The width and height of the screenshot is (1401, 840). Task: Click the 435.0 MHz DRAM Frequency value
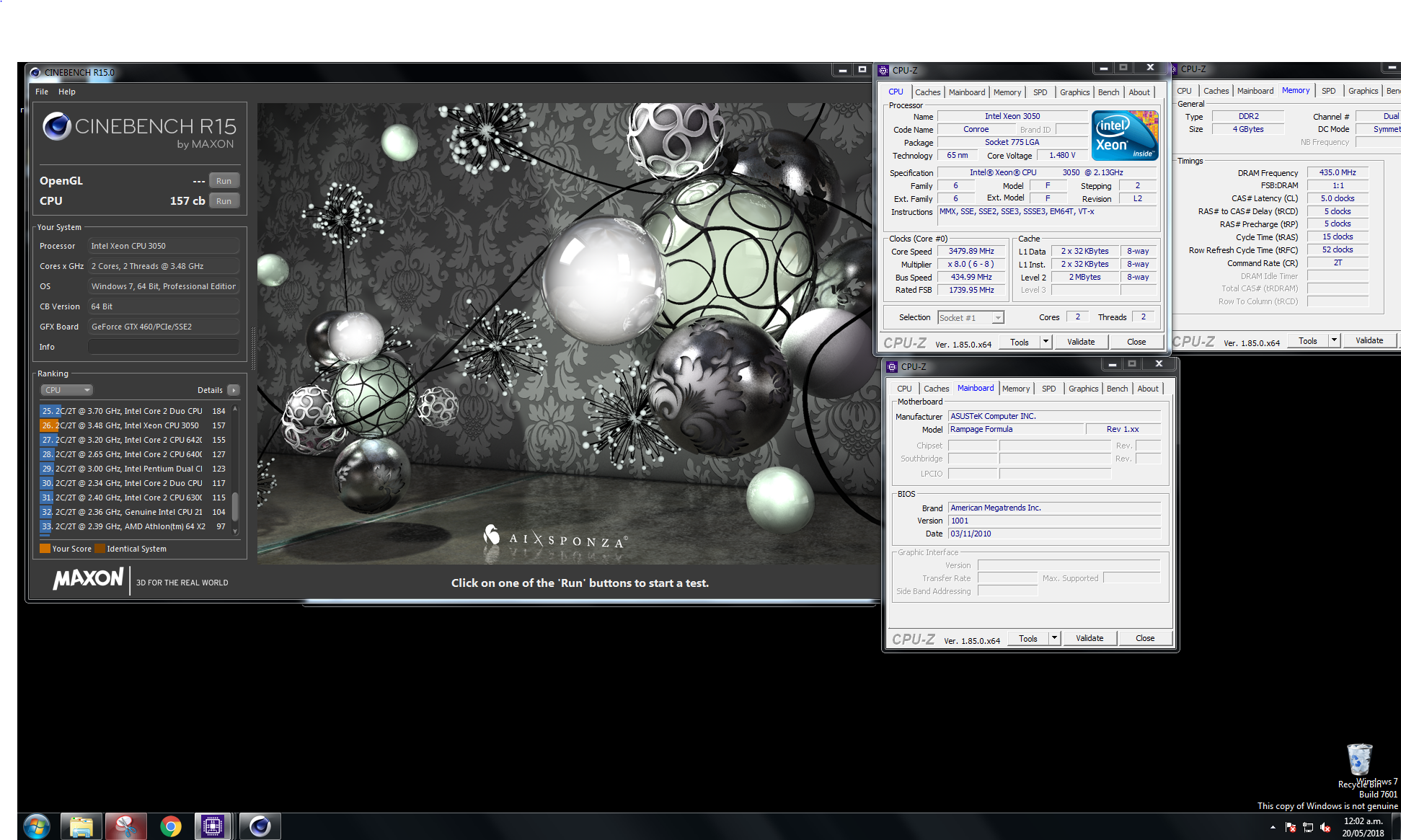coord(1338,173)
